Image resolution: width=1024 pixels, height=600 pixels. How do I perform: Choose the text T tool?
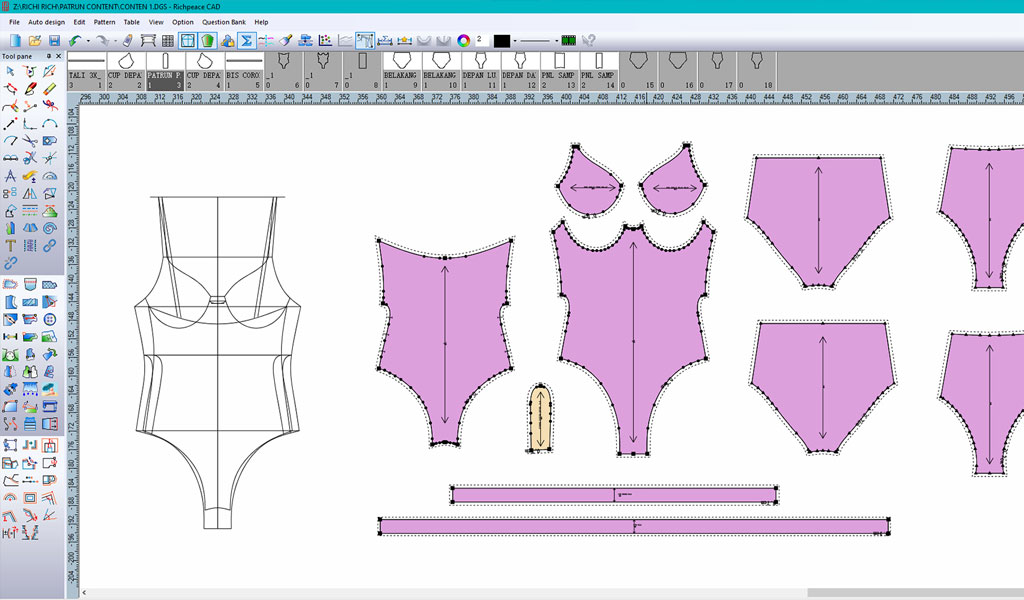[x=10, y=244]
